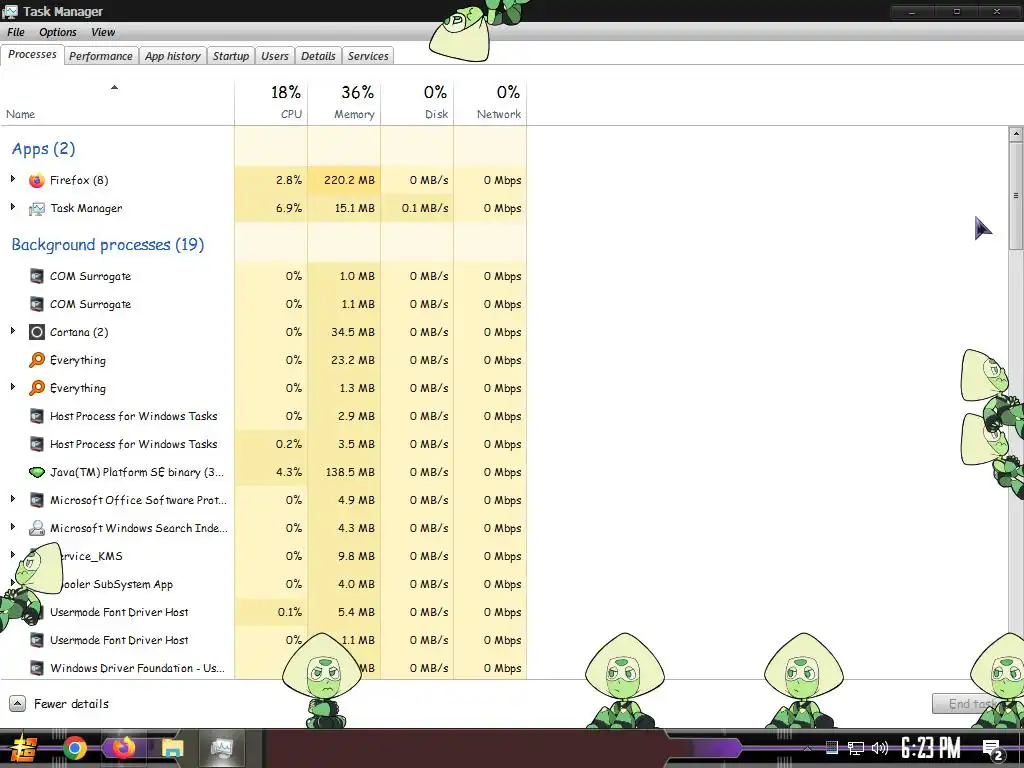Screen dimensions: 1024x768
Task: Open the Options menu
Action: [57, 32]
